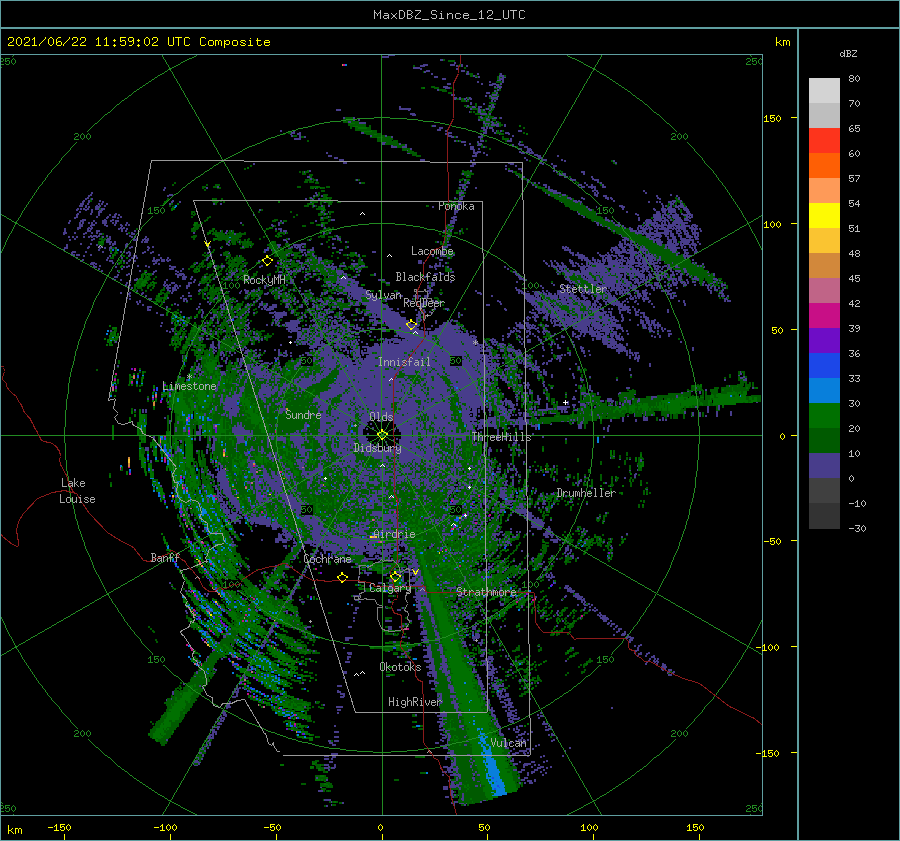
Task: Click the yellow diamond marker near RockyMH
Action: [x=267, y=261]
